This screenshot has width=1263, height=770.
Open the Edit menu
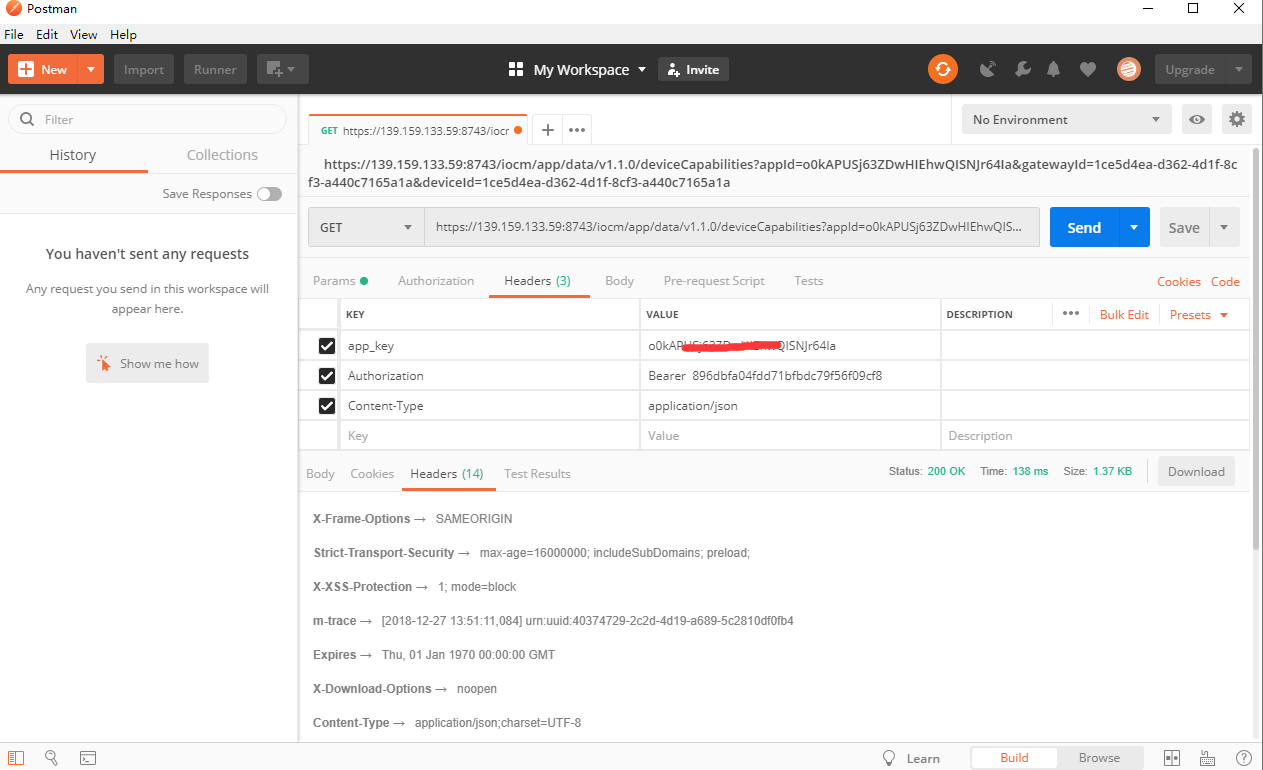(47, 34)
